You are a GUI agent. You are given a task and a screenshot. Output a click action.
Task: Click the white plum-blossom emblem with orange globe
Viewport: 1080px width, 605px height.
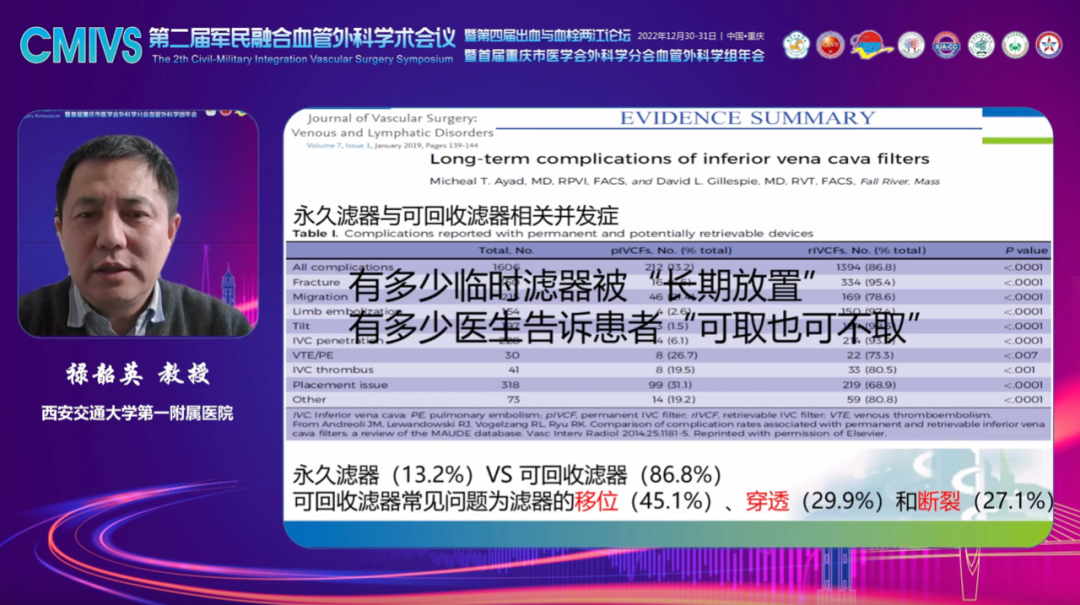[796, 45]
